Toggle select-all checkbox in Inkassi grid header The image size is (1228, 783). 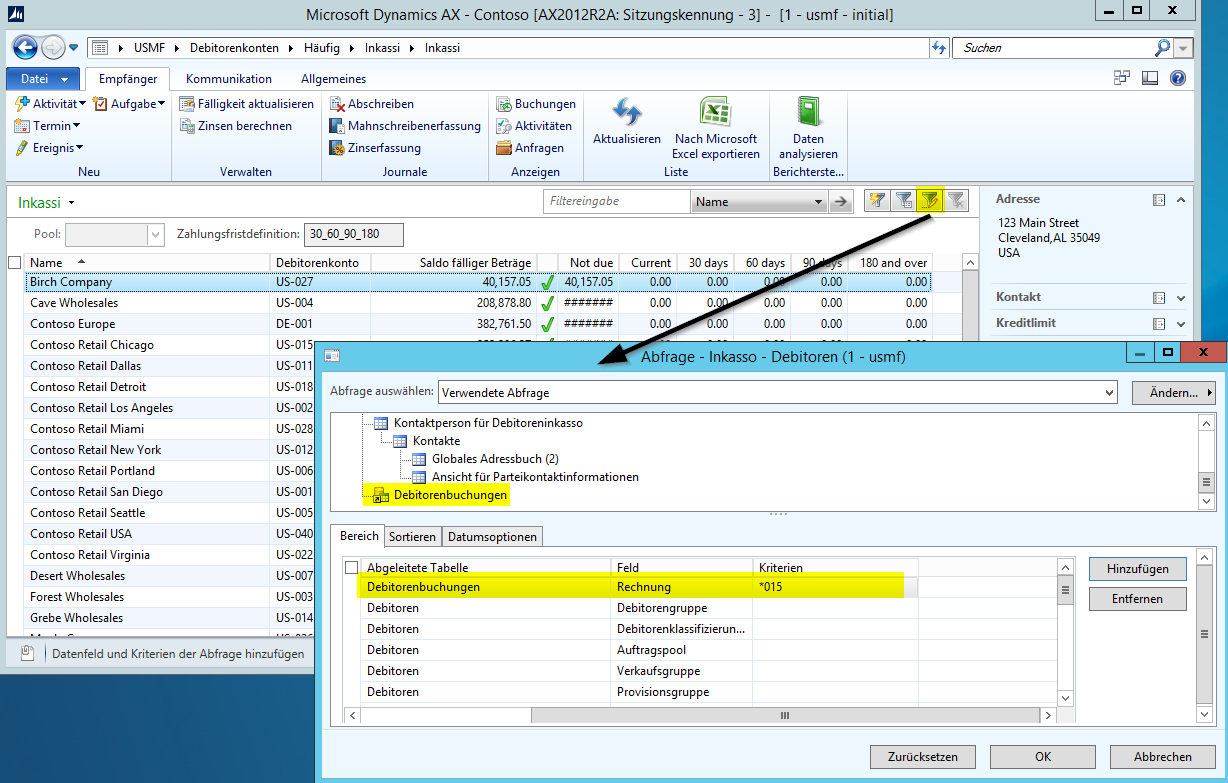coord(14,263)
